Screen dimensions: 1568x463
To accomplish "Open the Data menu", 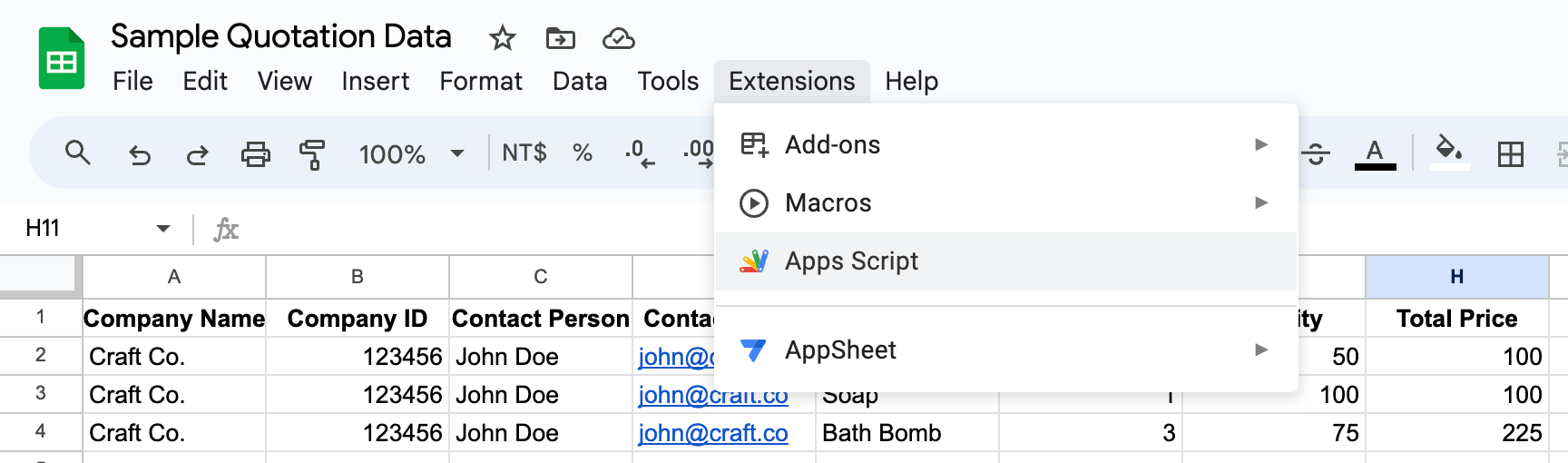I will 580,81.
